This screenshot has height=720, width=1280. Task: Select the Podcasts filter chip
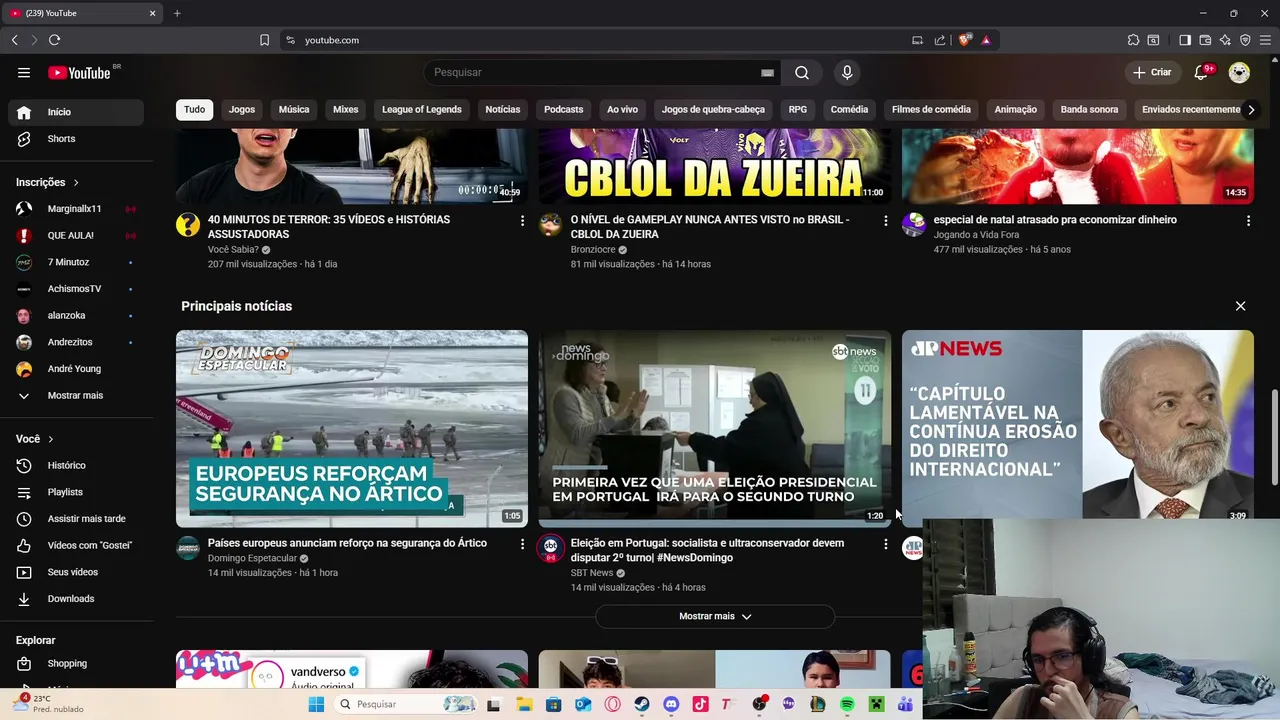563,110
